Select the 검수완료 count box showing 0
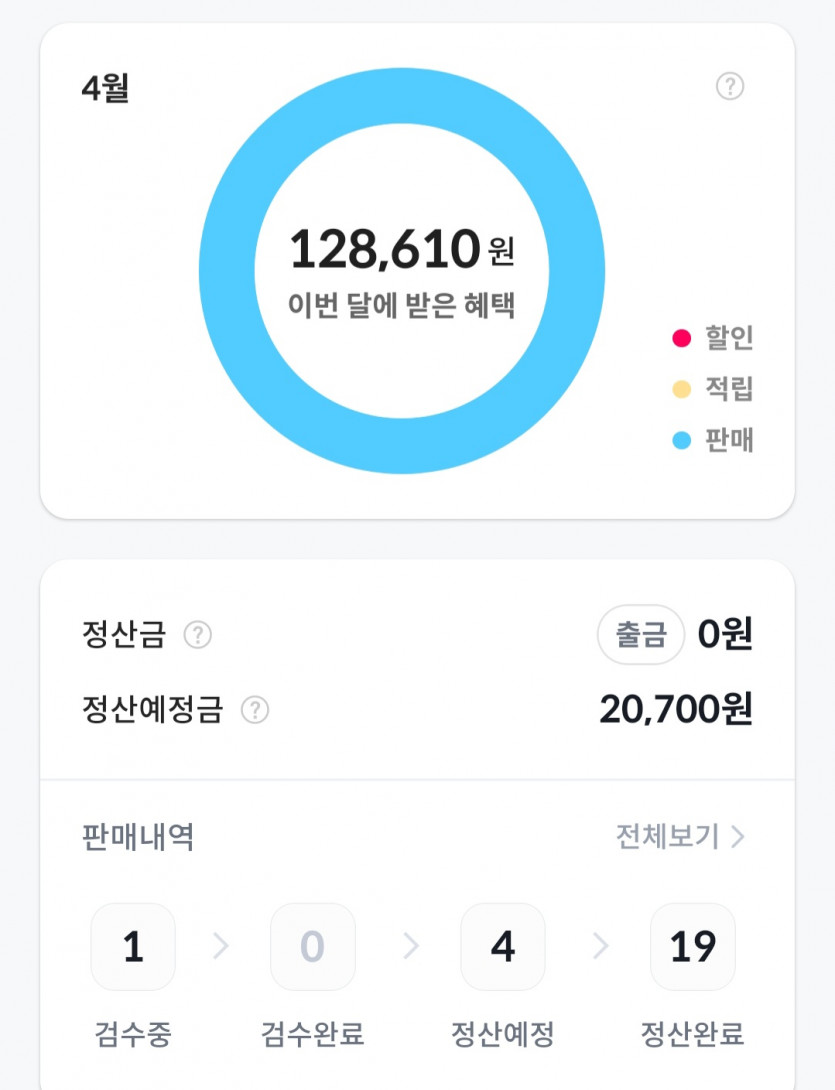Screen dimensions: 835x1090 click(313, 947)
